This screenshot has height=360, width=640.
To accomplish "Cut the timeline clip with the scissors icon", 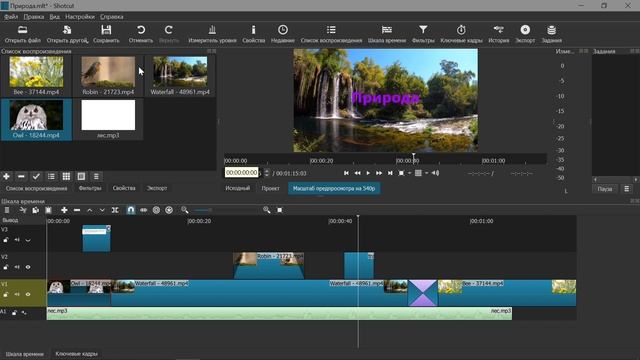I will [23, 210].
